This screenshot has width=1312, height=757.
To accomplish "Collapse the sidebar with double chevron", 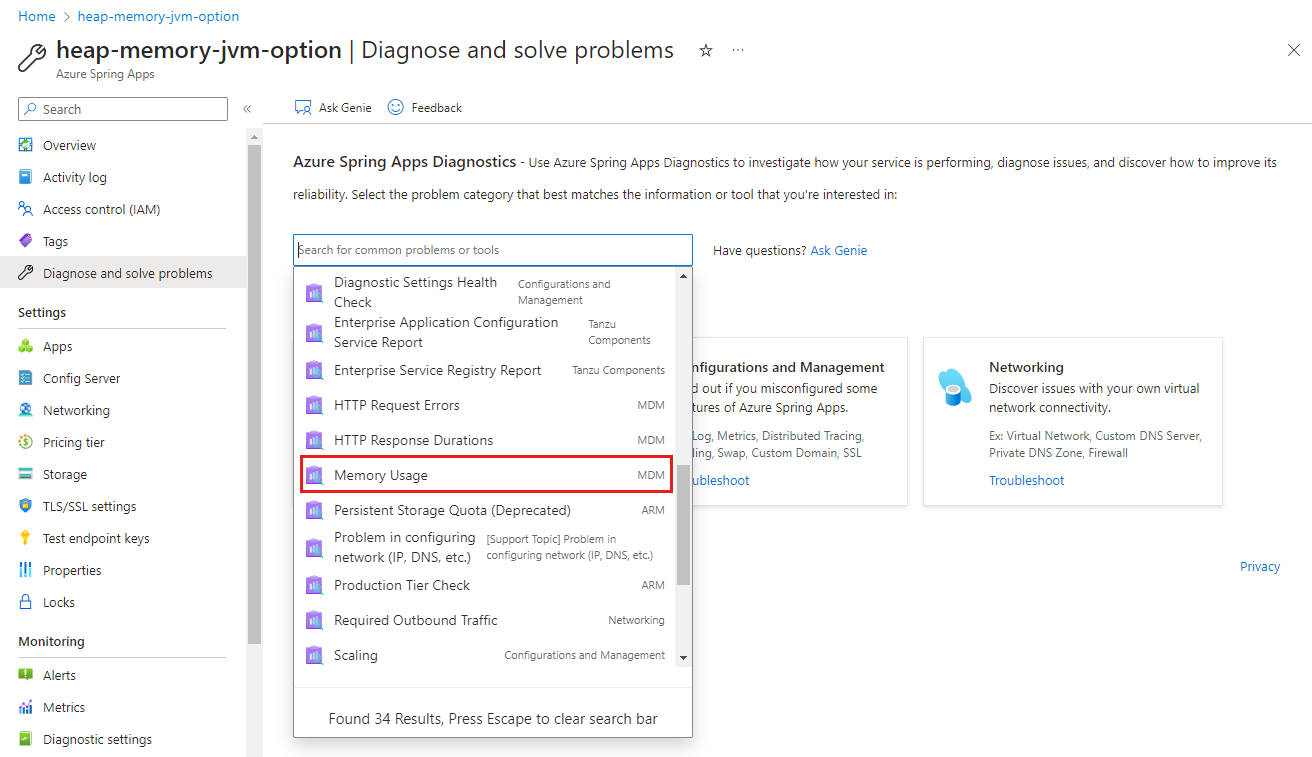I will (247, 109).
